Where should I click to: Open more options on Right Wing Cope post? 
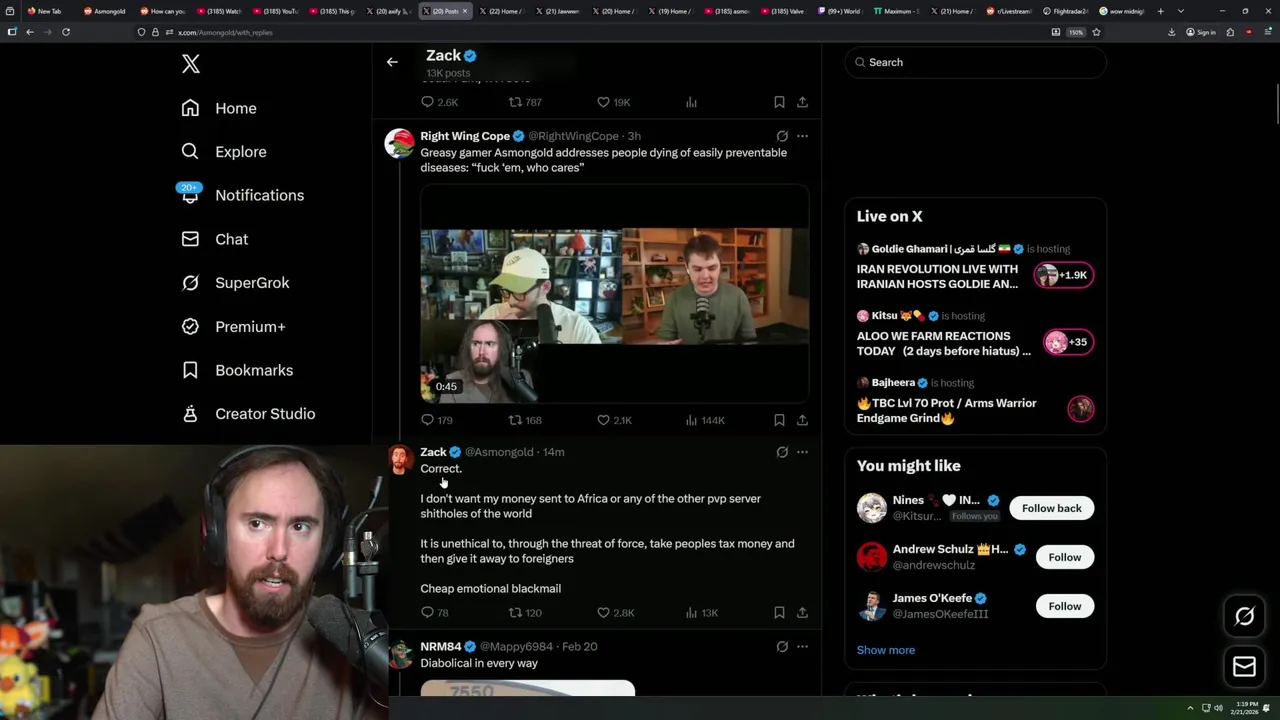click(x=802, y=136)
